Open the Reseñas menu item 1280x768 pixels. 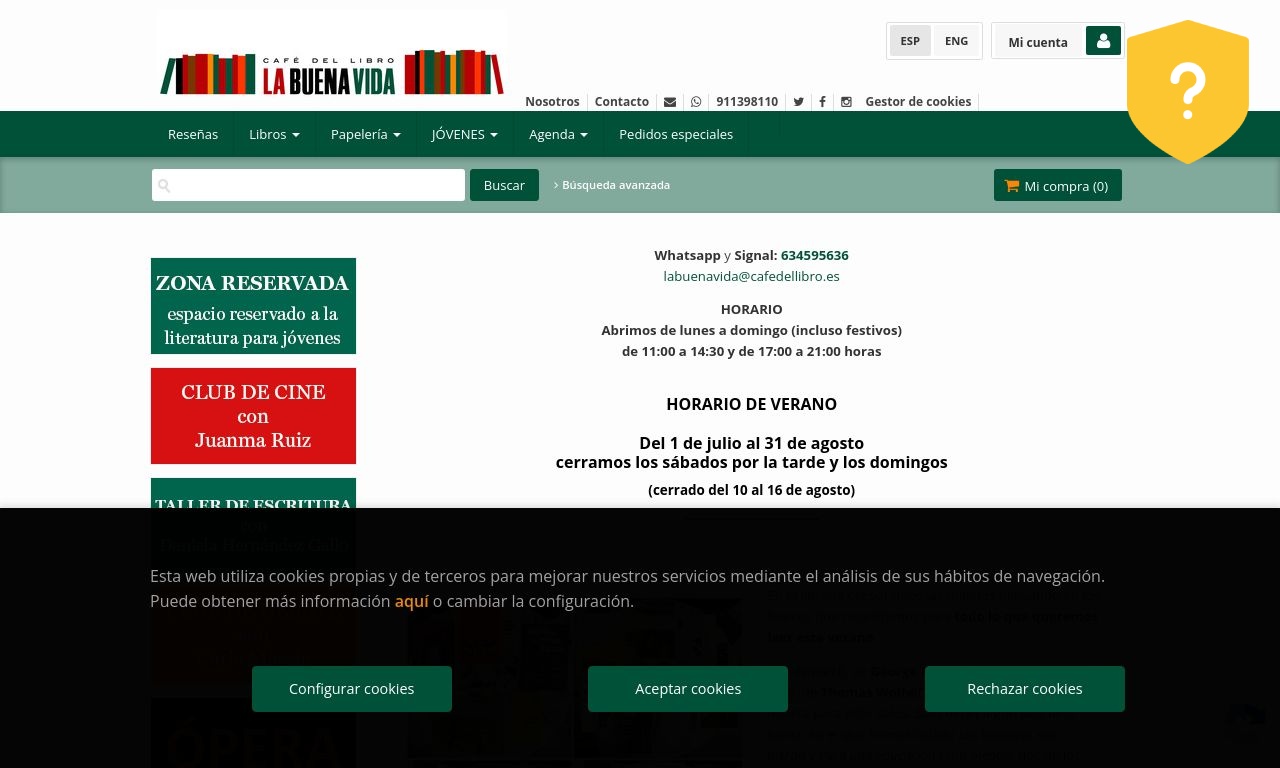[x=193, y=134]
